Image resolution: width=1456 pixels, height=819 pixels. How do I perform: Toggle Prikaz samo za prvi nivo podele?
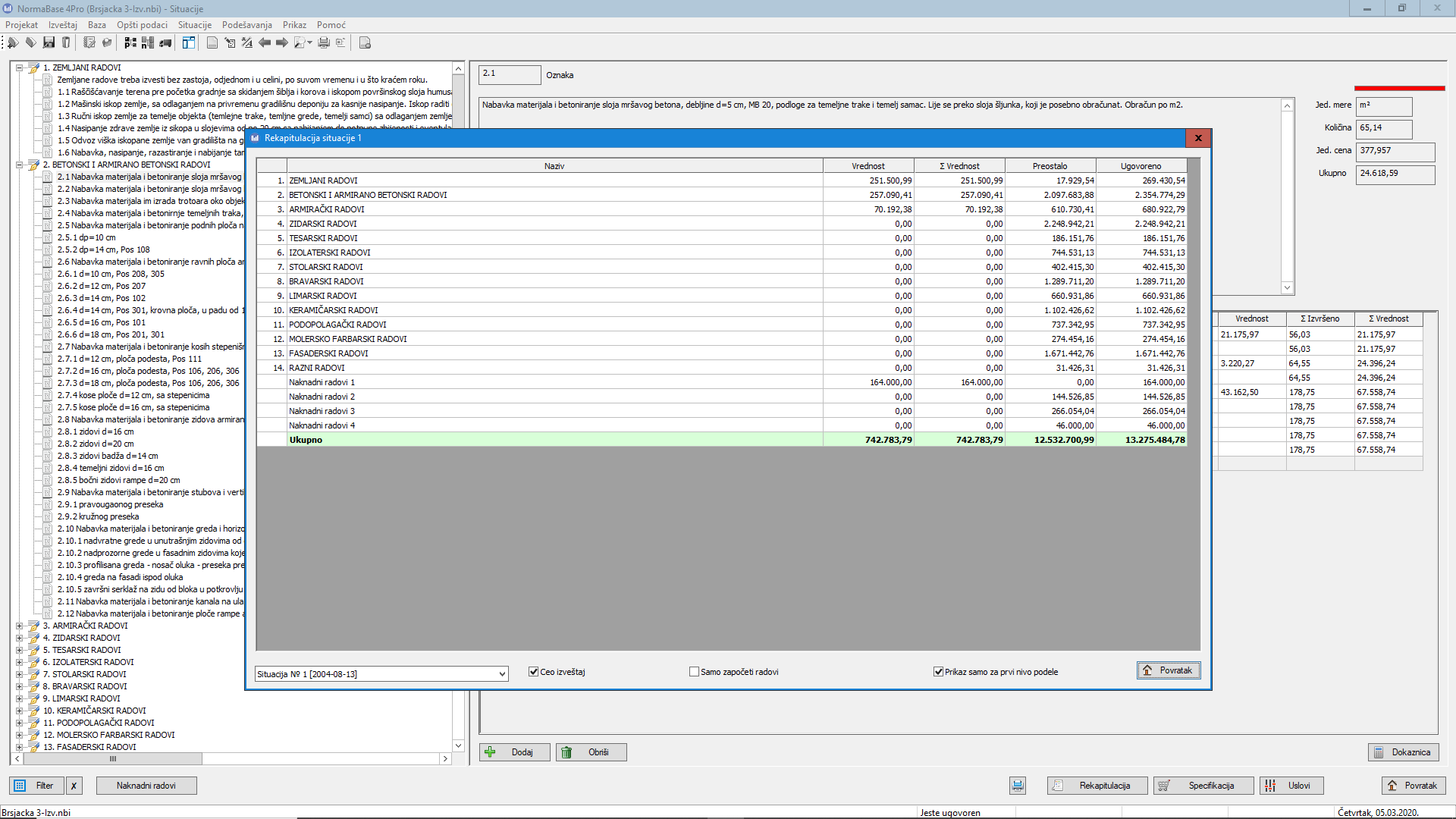tap(938, 672)
